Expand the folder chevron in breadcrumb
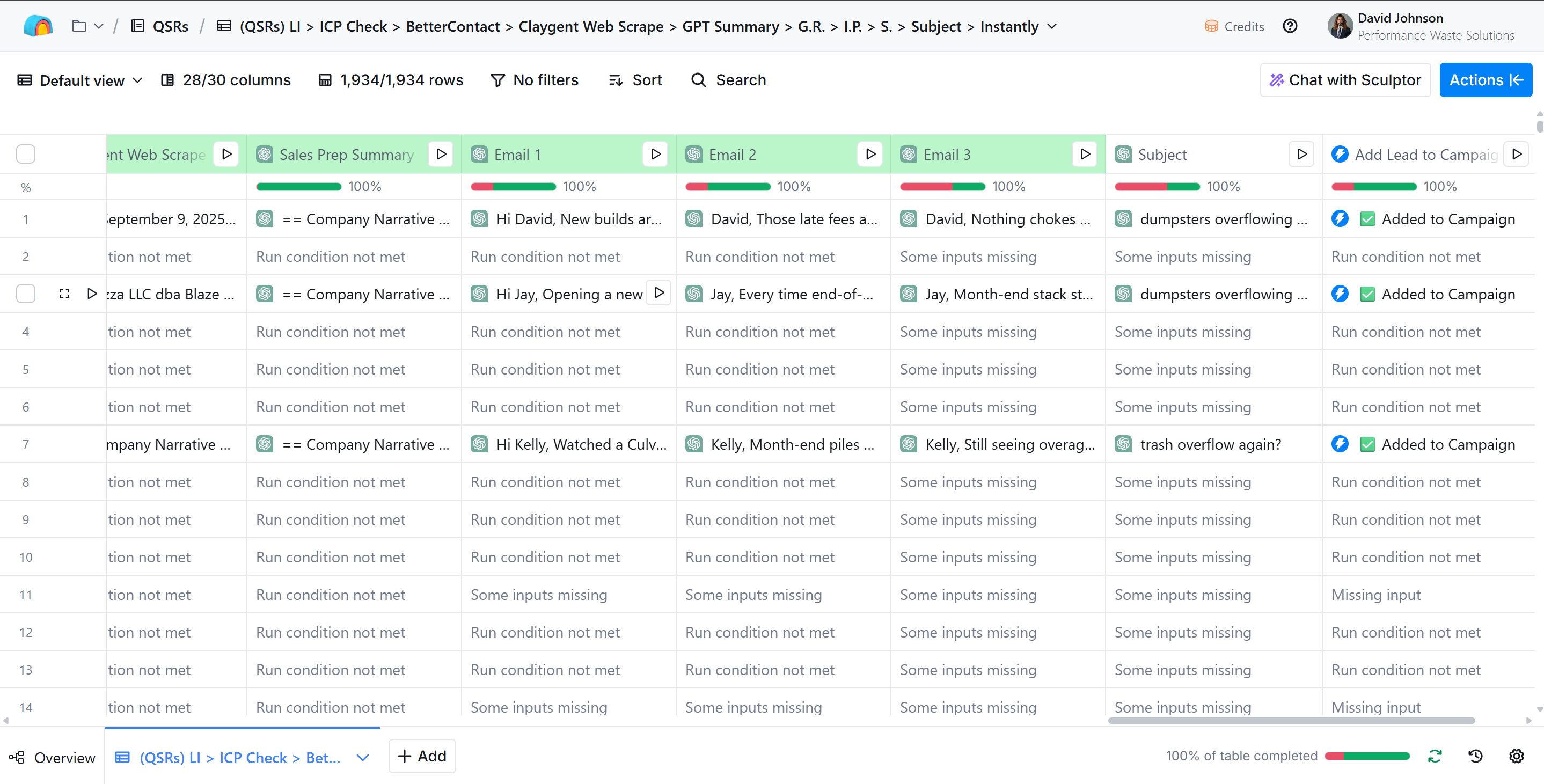The height and width of the screenshot is (784, 1544). (99, 26)
